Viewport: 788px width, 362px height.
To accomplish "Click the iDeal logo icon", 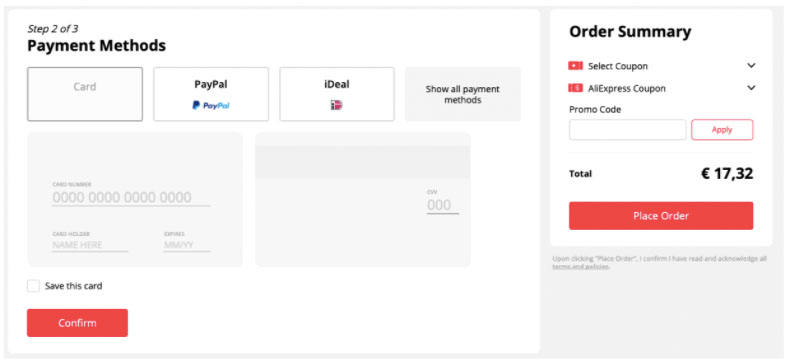I will pyautogui.click(x=336, y=105).
